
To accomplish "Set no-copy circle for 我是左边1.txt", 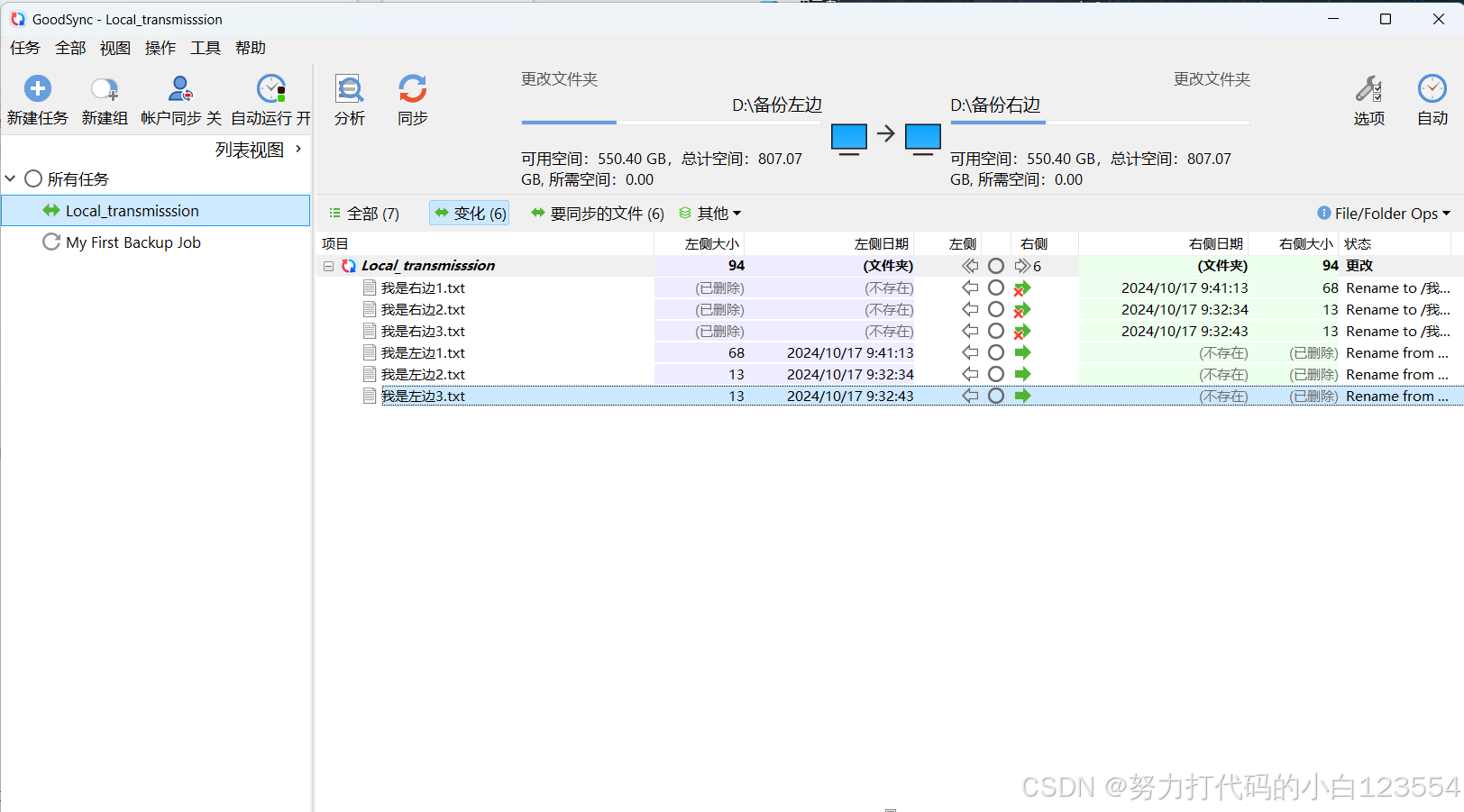I will [x=996, y=352].
